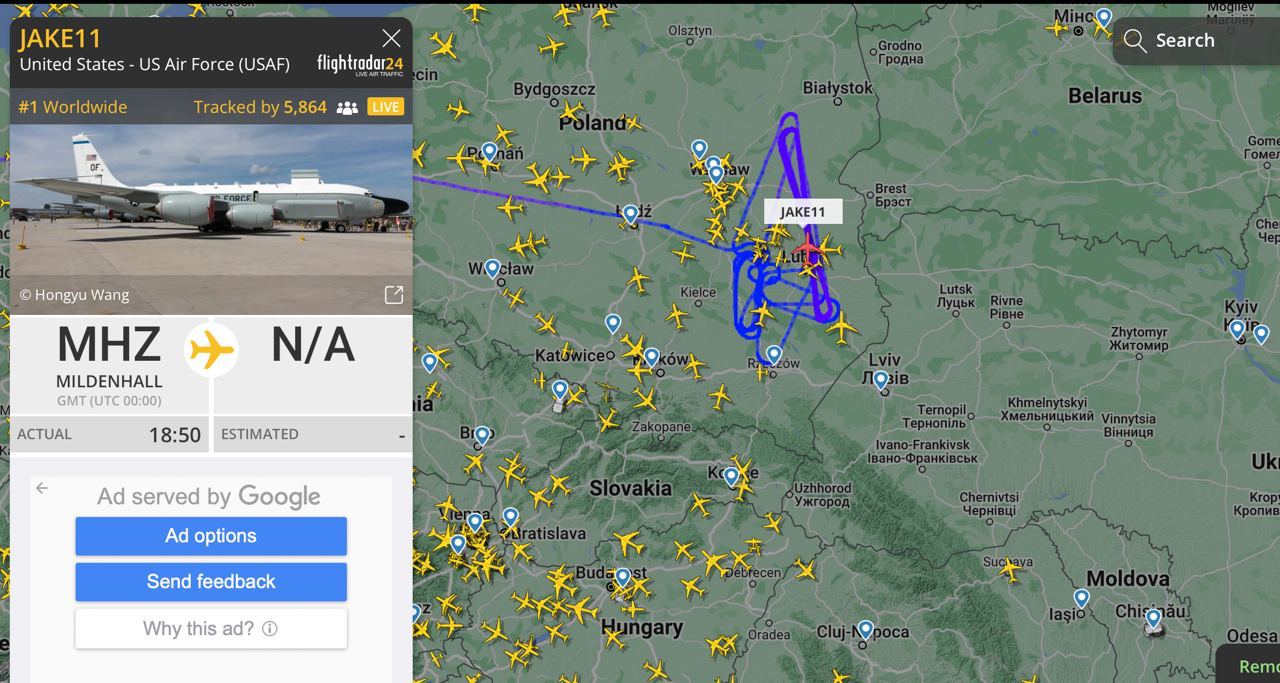This screenshot has height=683, width=1280.
Task: Click the Minsk airport pin
Action: pos(1103,18)
